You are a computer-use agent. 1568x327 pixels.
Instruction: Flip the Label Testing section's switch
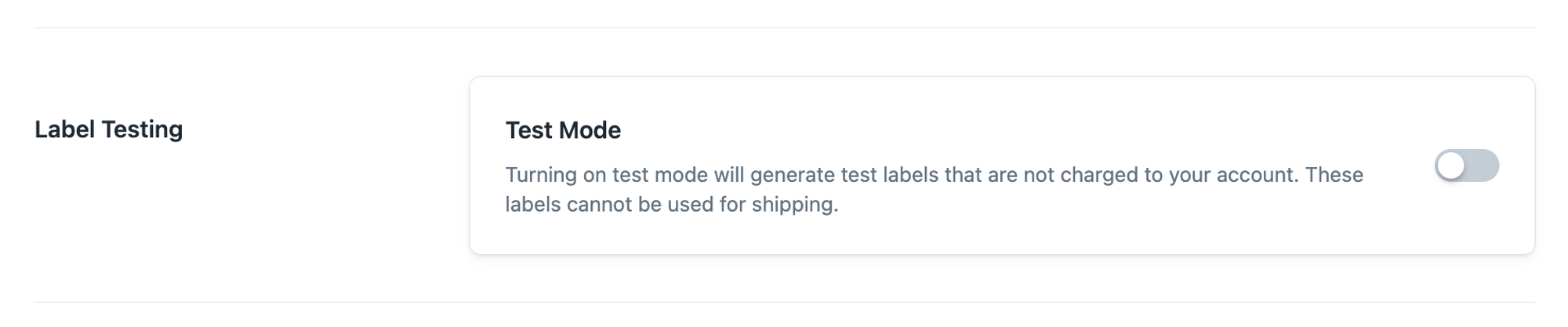[x=1466, y=165]
